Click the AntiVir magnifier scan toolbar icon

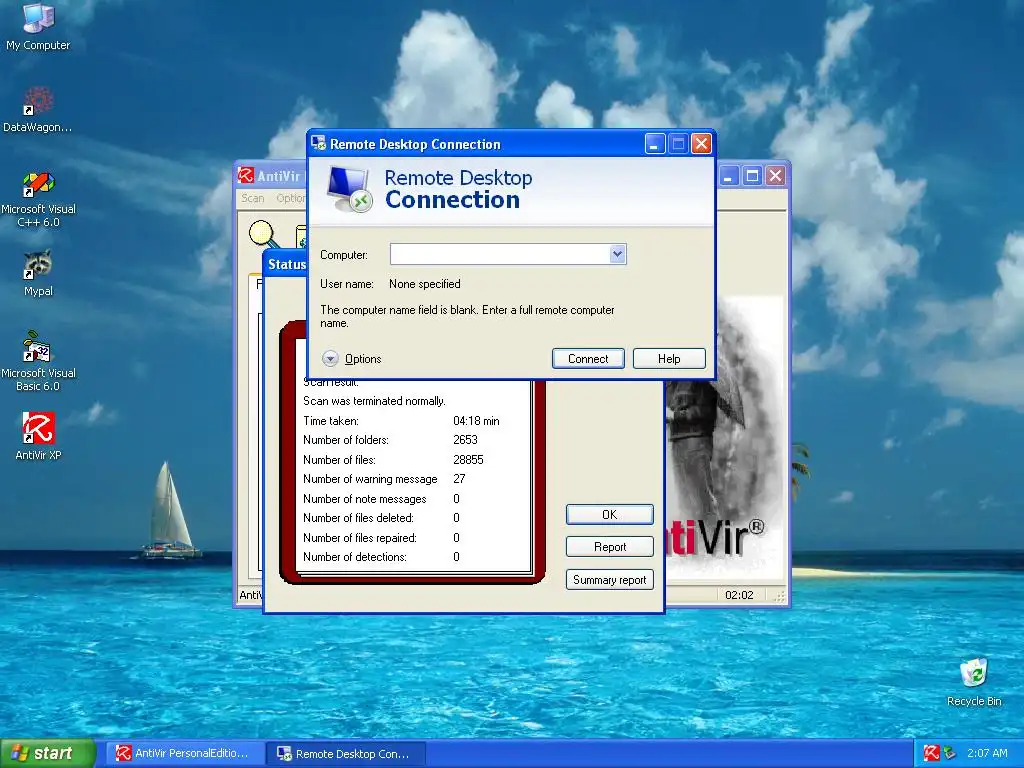click(263, 234)
